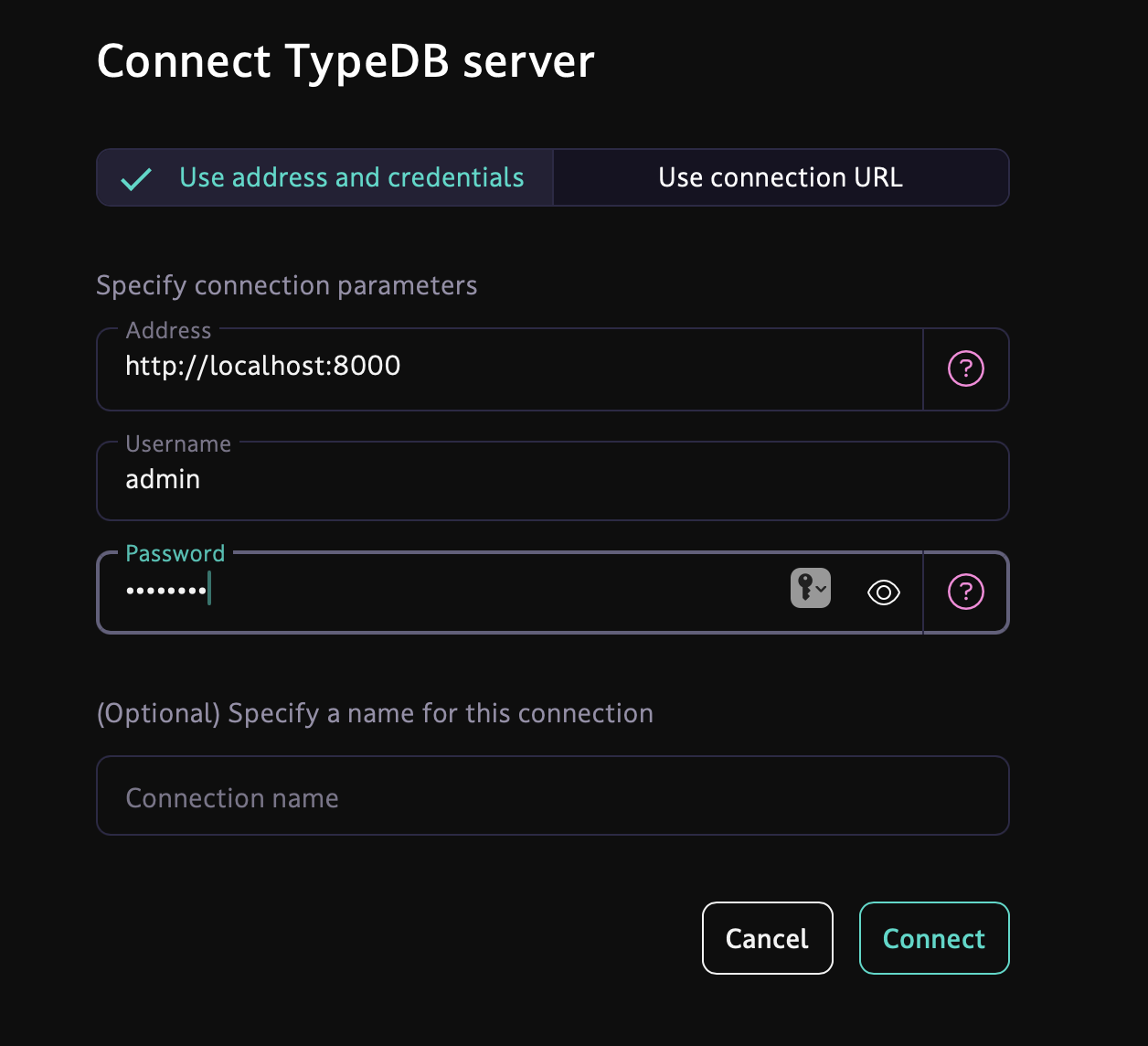
Task: Focus the Address field containing http://localhost:8000
Action: [512, 368]
